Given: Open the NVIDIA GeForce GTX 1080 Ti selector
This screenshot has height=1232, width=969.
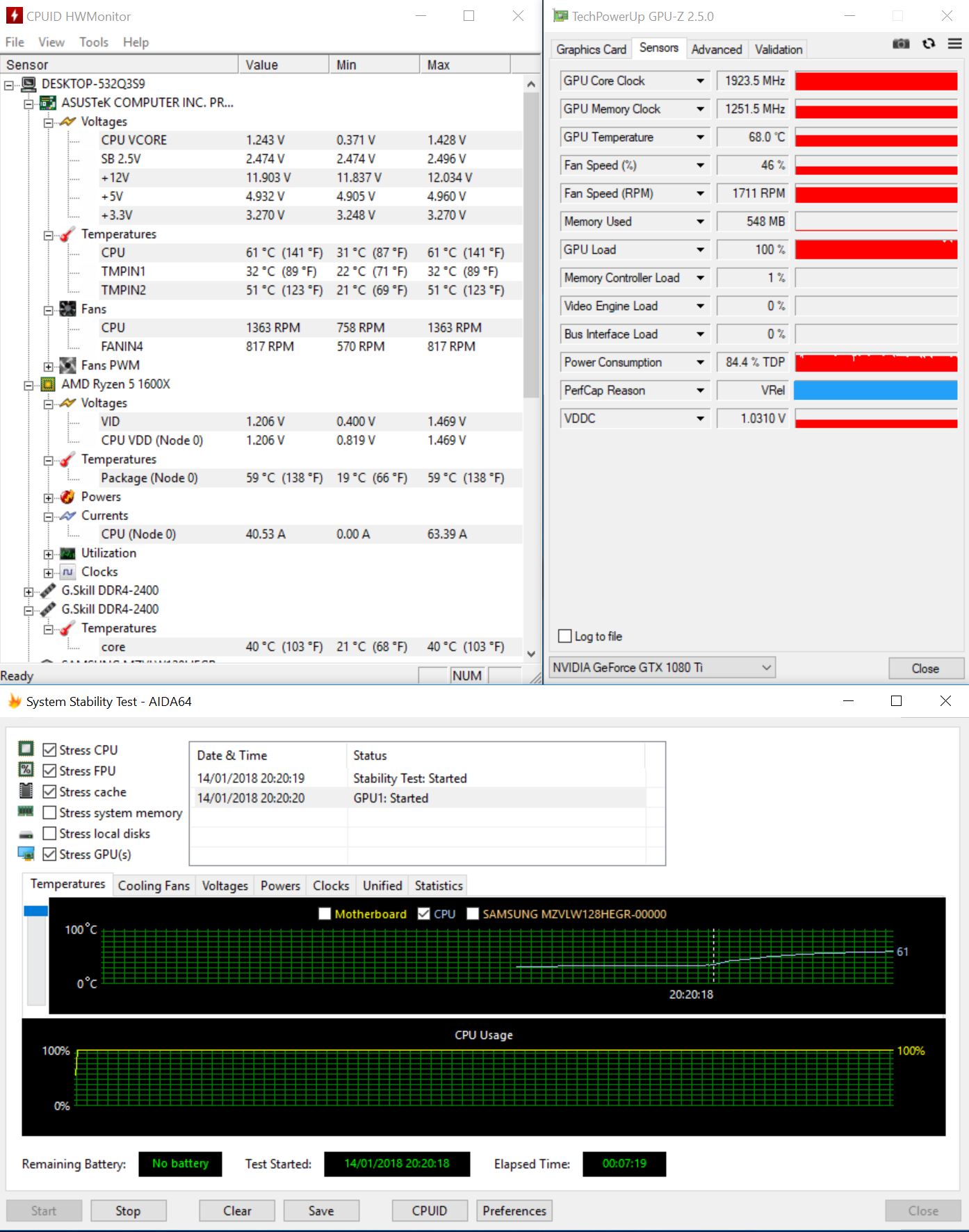Looking at the screenshot, I should point(662,668).
